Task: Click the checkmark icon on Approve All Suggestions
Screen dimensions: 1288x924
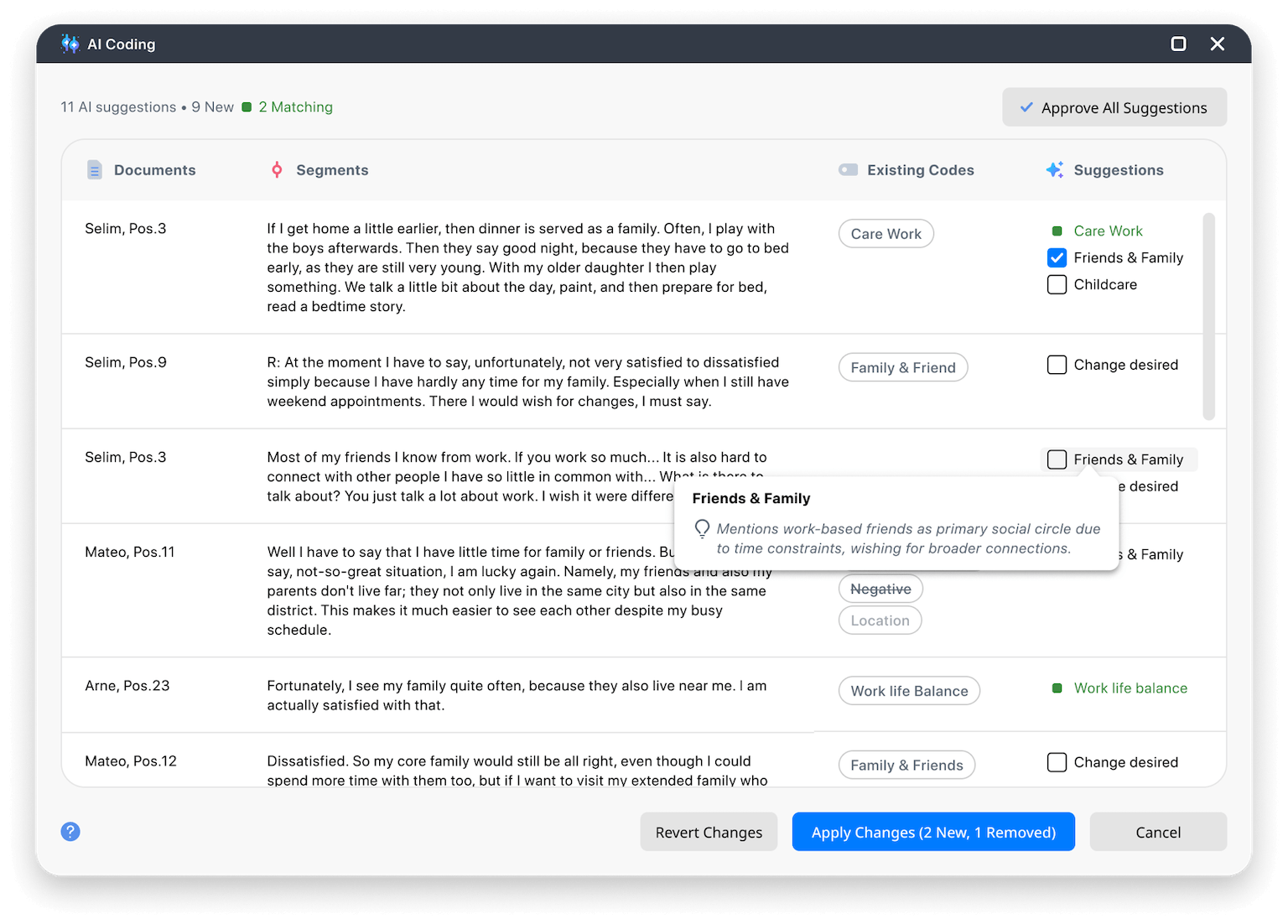Action: click(1026, 107)
